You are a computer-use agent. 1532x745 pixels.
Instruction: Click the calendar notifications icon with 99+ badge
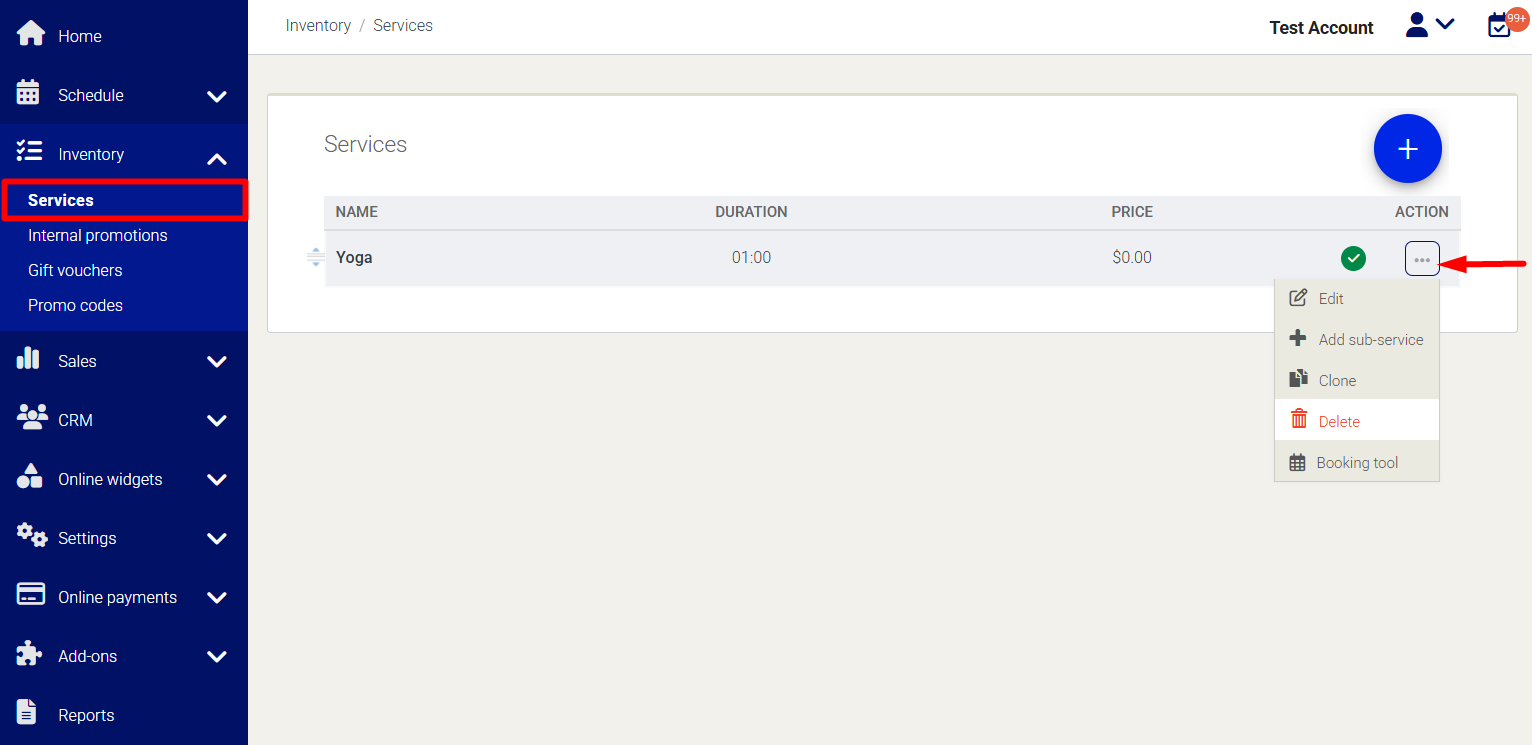pos(1500,25)
